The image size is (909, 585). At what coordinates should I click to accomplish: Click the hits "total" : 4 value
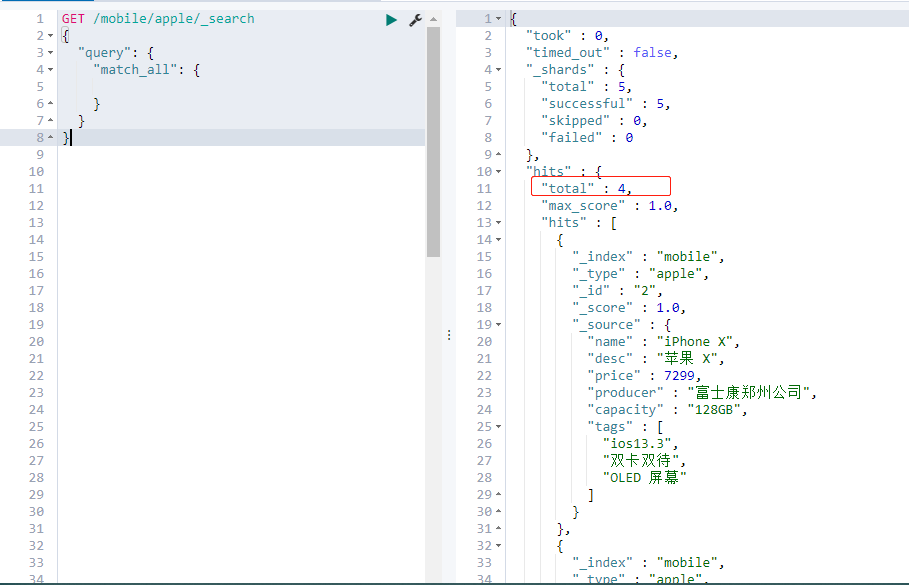coord(621,188)
